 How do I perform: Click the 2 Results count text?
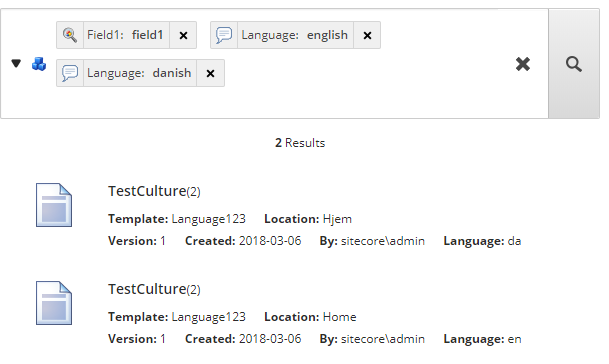[300, 143]
